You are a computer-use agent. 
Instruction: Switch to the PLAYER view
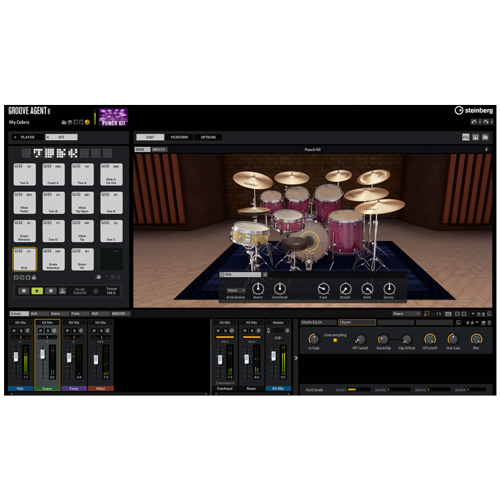pos(28,137)
